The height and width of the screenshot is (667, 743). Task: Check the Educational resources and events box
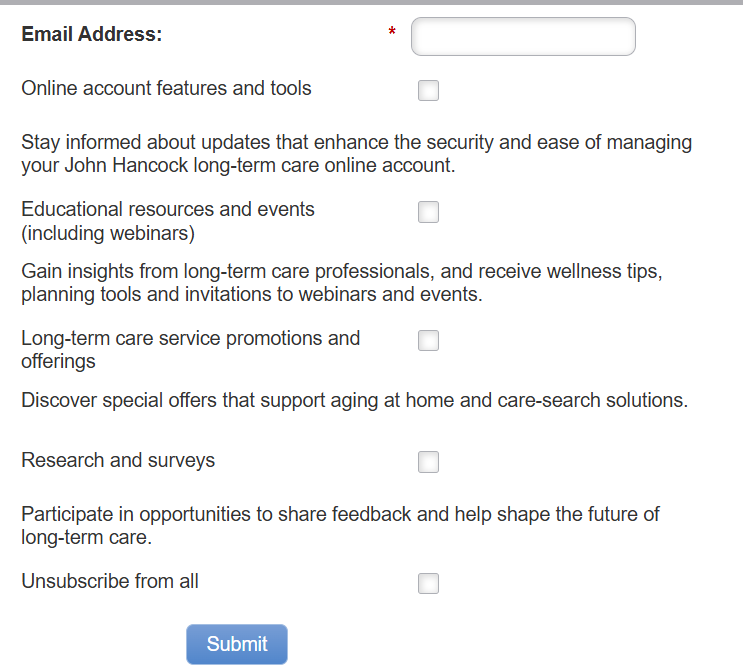(428, 212)
